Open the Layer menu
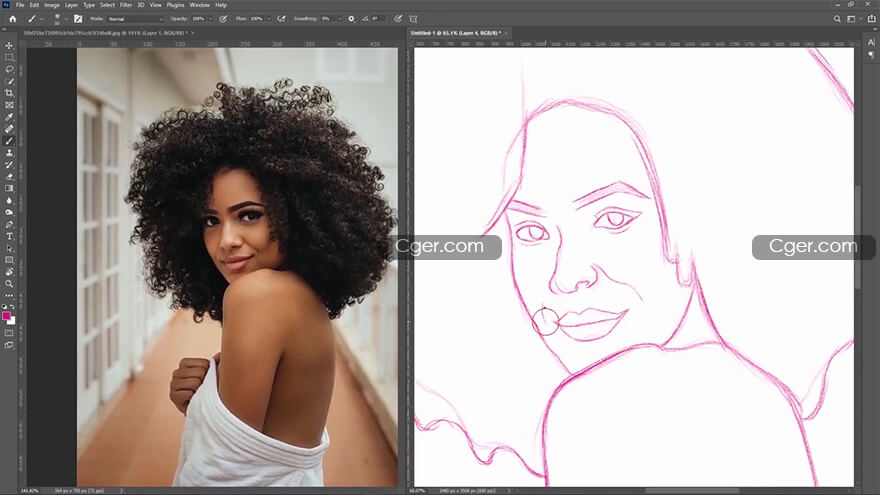The image size is (880, 495). [71, 4]
